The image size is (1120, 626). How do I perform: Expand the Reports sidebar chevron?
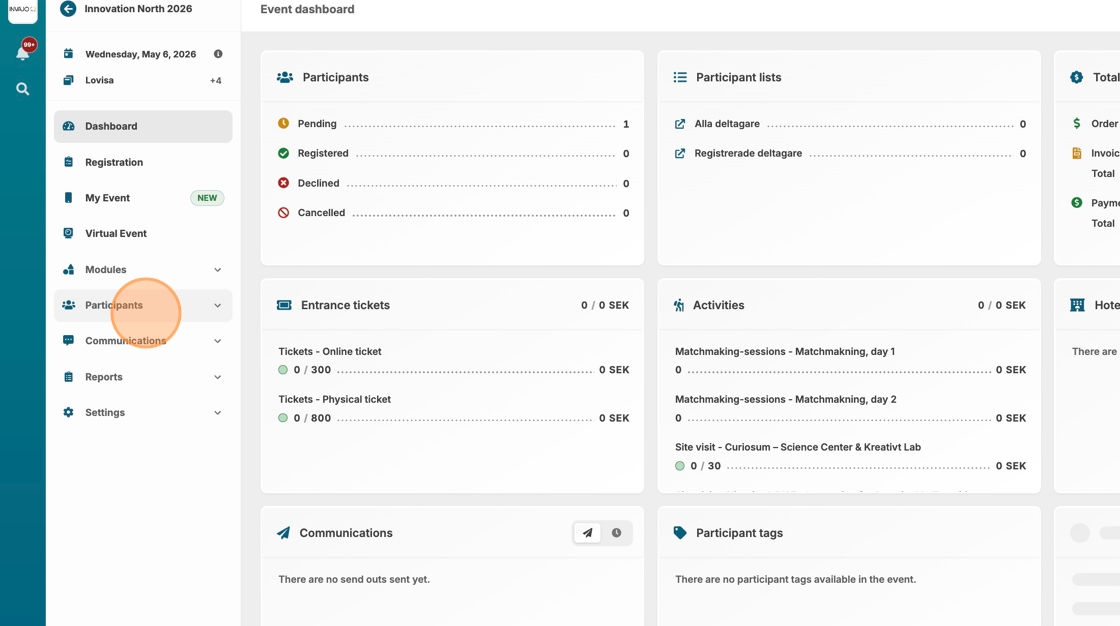pyautogui.click(x=217, y=377)
